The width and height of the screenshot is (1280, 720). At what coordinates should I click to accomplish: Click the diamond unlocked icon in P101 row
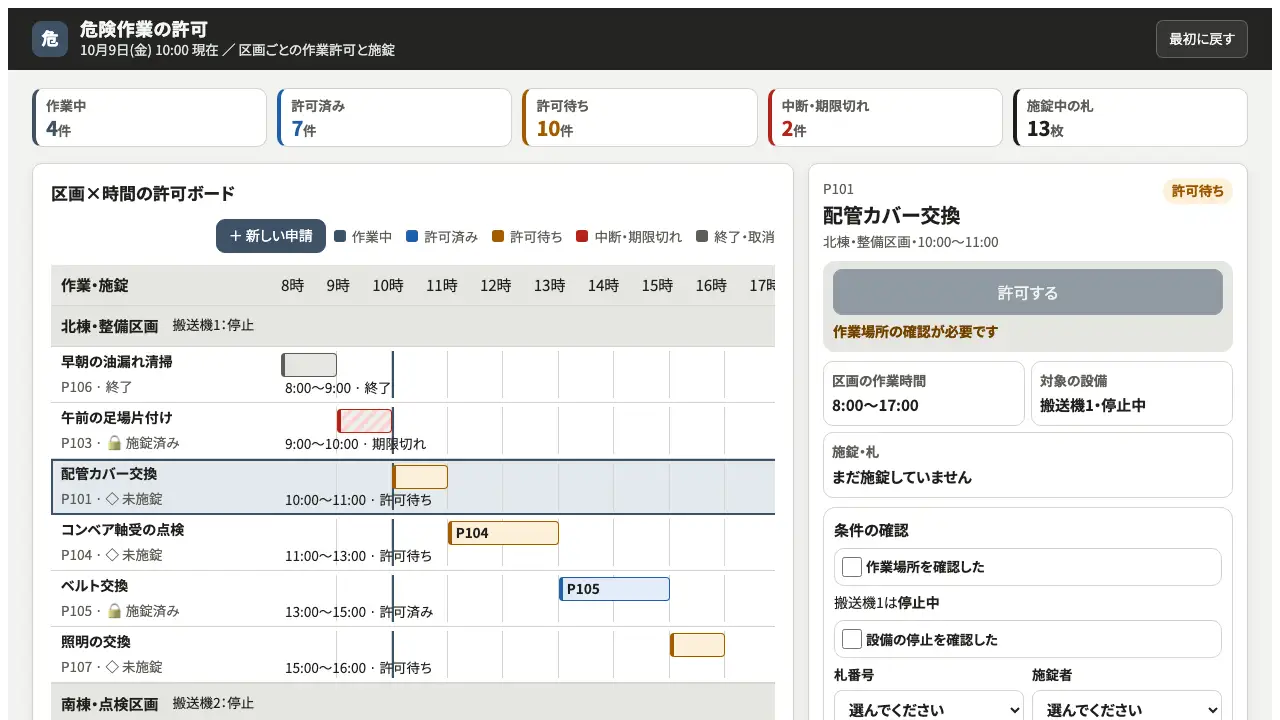tap(112, 499)
